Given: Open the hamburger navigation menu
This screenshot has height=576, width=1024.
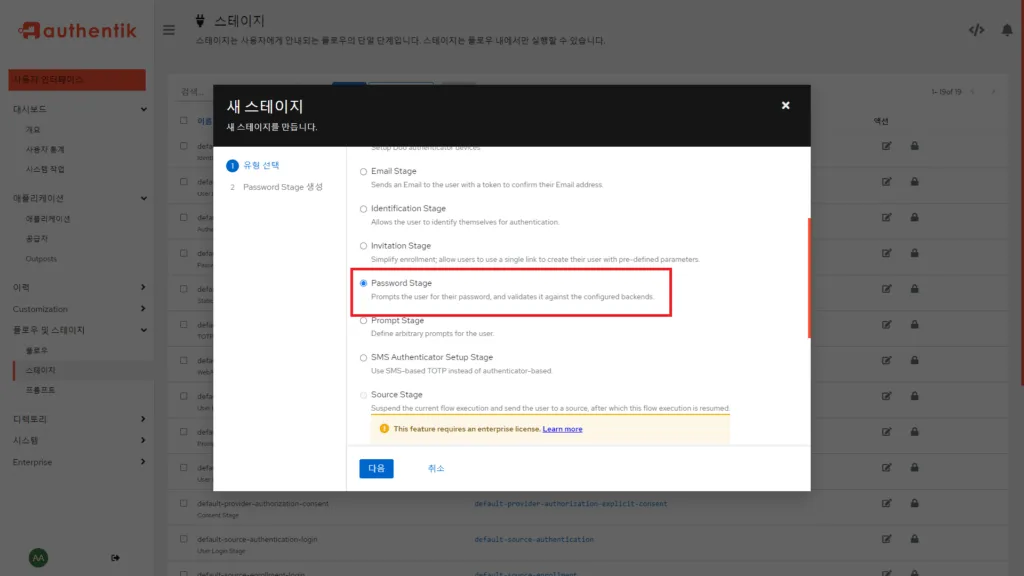Looking at the screenshot, I should (168, 29).
